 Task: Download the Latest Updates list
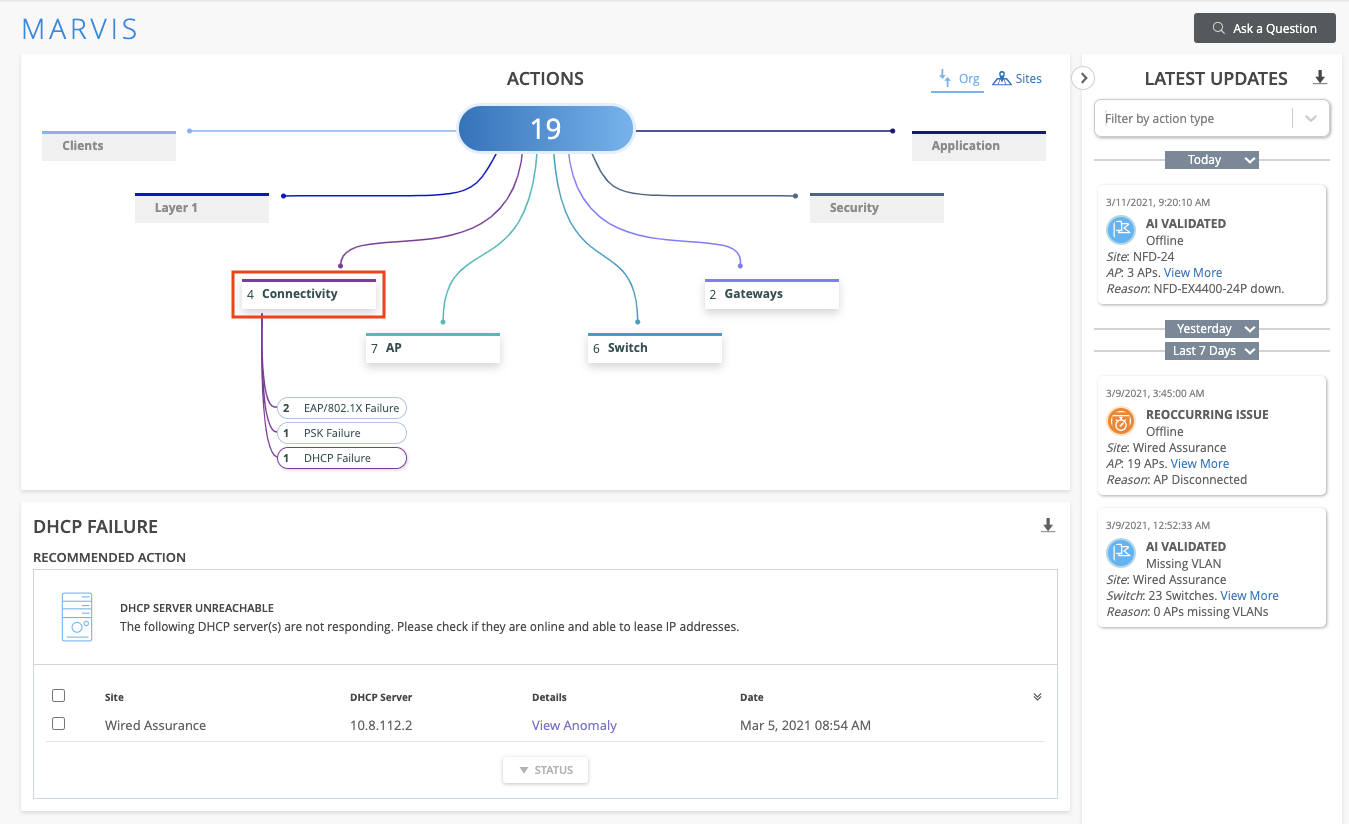tap(1320, 78)
